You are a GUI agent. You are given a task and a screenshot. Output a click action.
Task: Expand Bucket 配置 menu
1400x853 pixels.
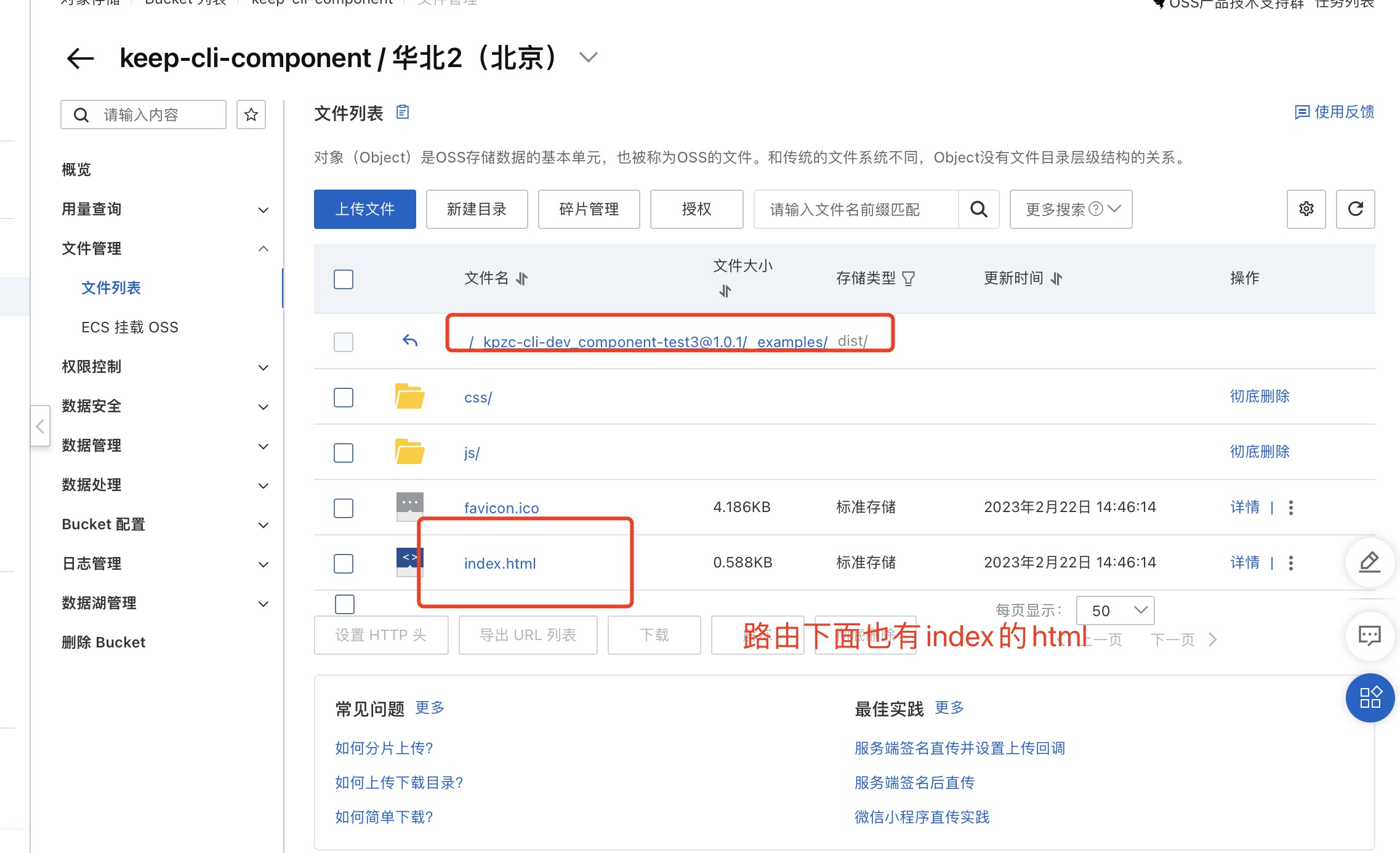[x=263, y=525]
